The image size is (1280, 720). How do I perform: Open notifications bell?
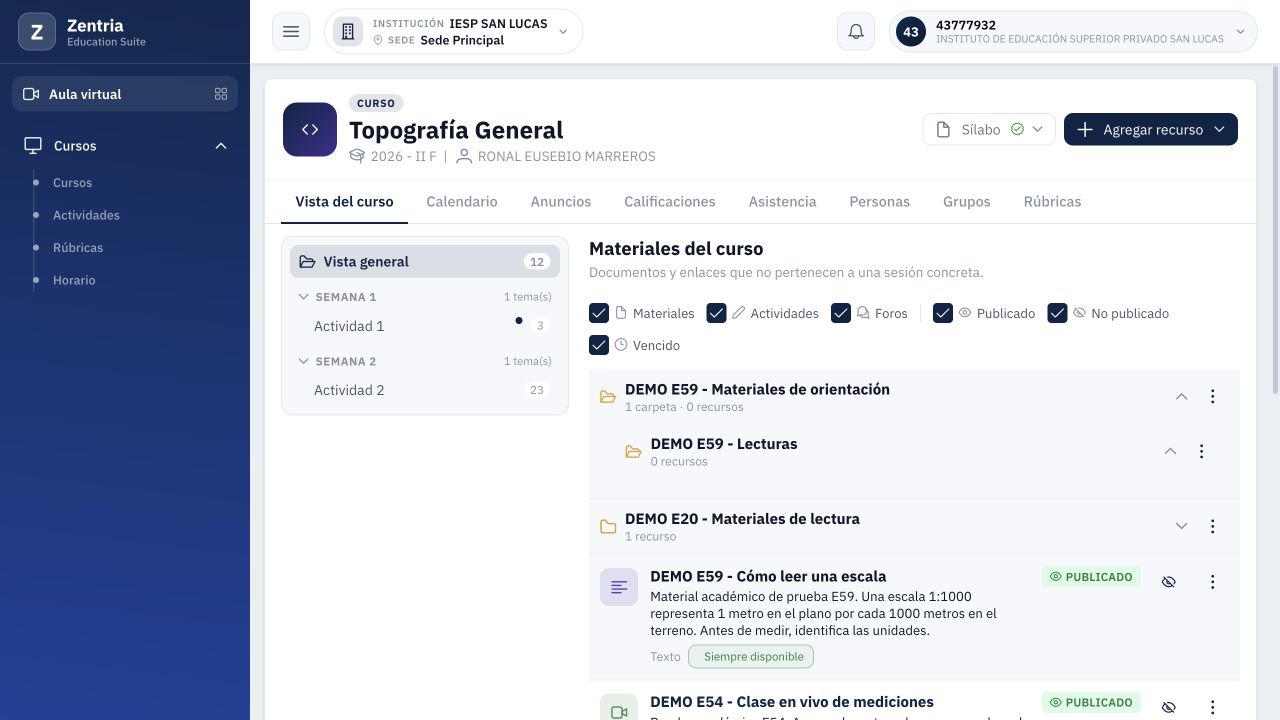(x=856, y=32)
